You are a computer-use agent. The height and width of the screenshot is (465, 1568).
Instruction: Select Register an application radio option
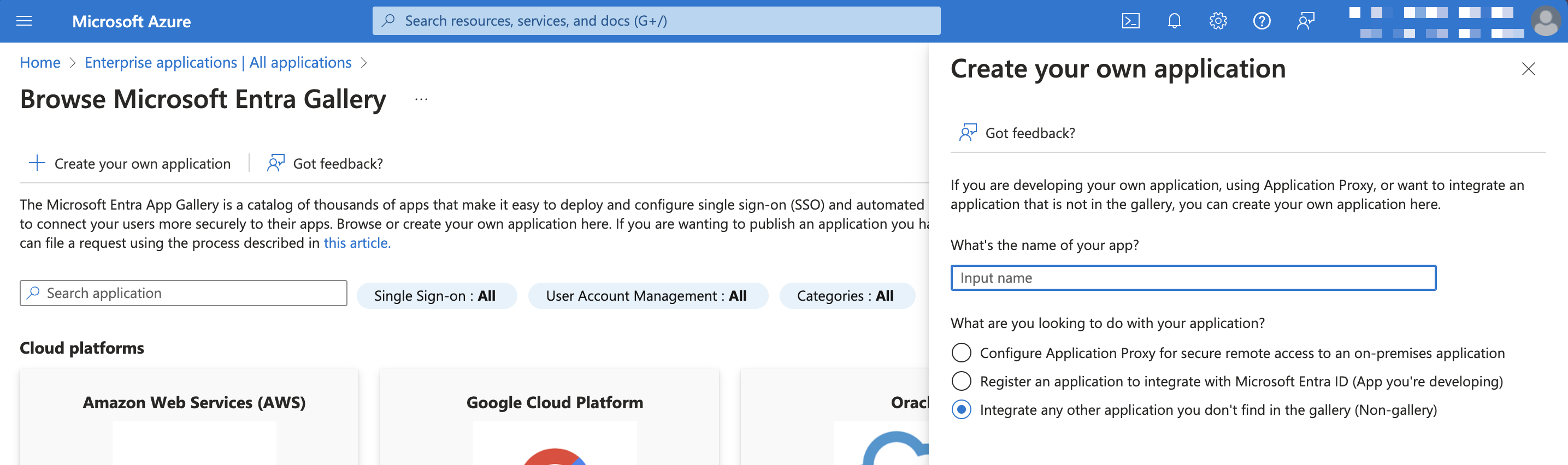coord(961,381)
